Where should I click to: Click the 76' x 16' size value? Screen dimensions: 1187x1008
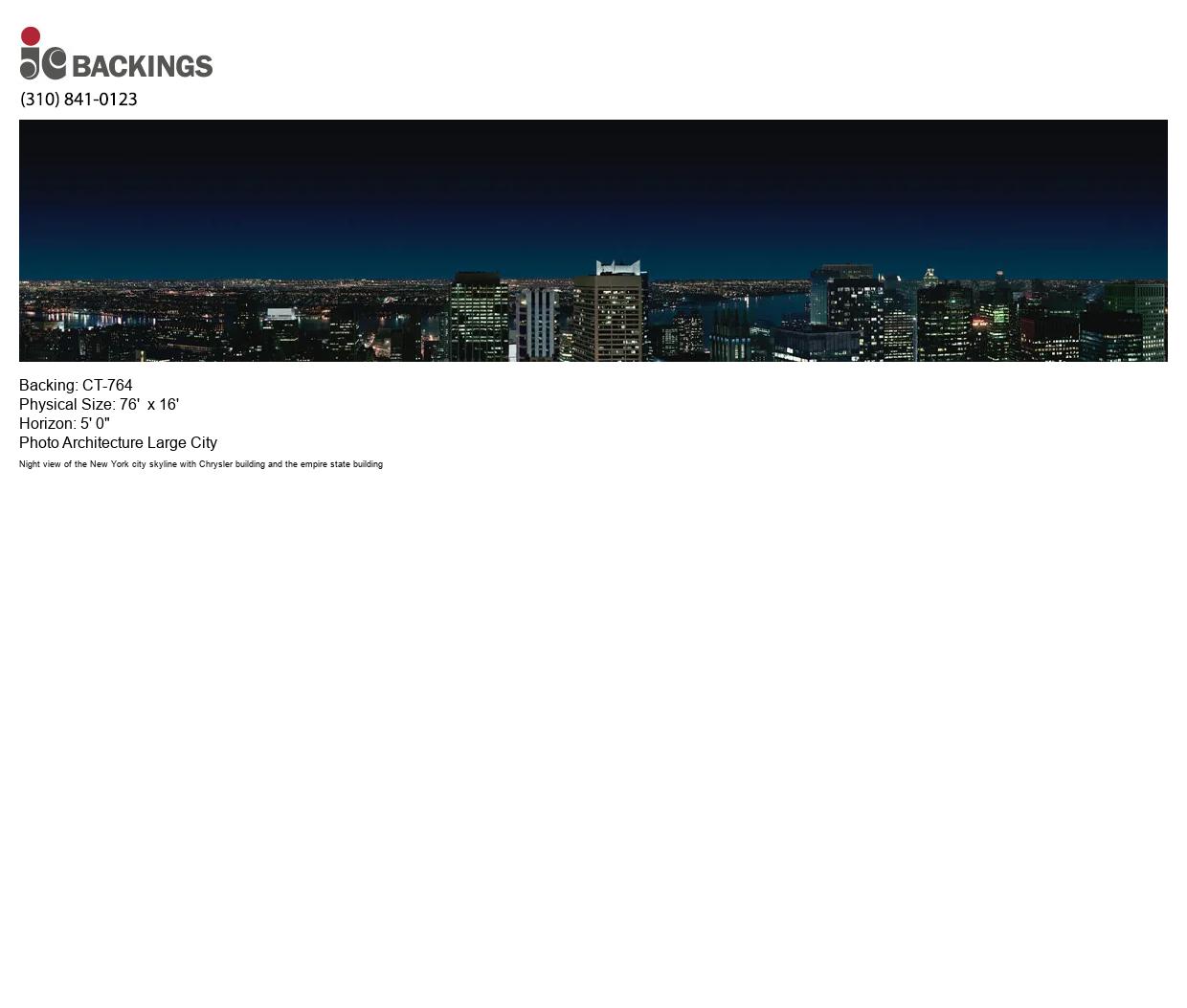point(149,405)
